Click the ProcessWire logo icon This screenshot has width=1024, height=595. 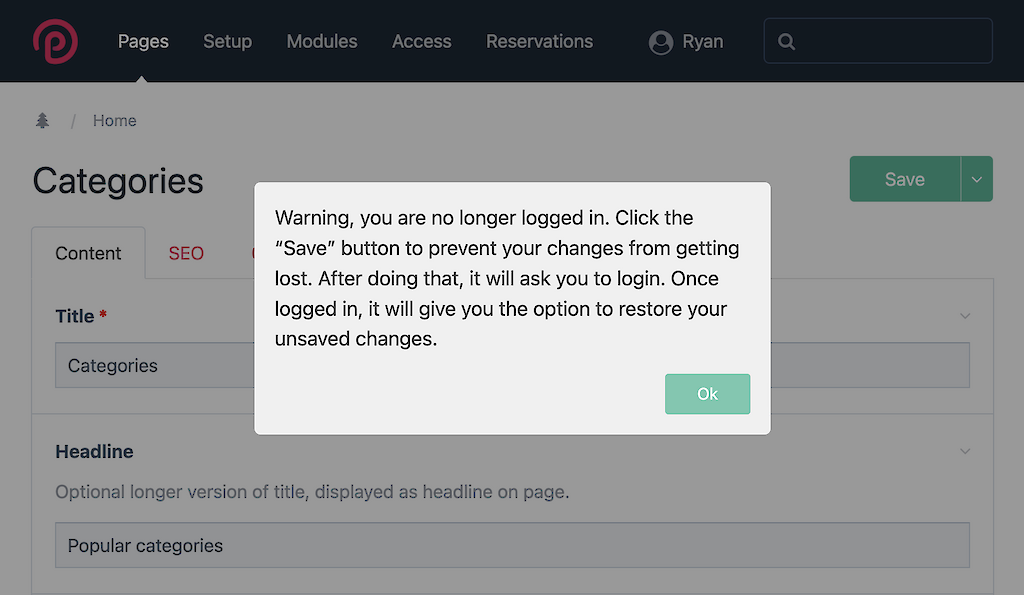[56, 41]
